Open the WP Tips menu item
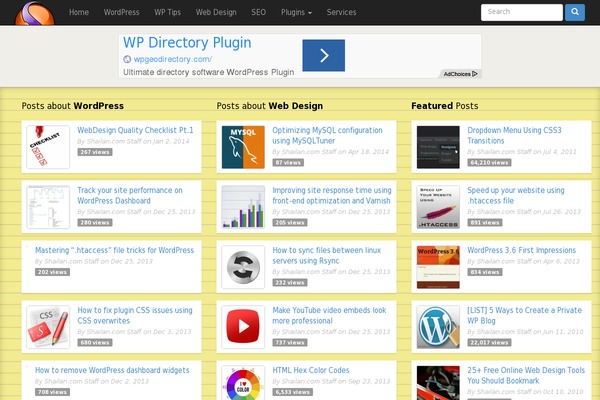Screen dimensions: 600x400 (168, 12)
